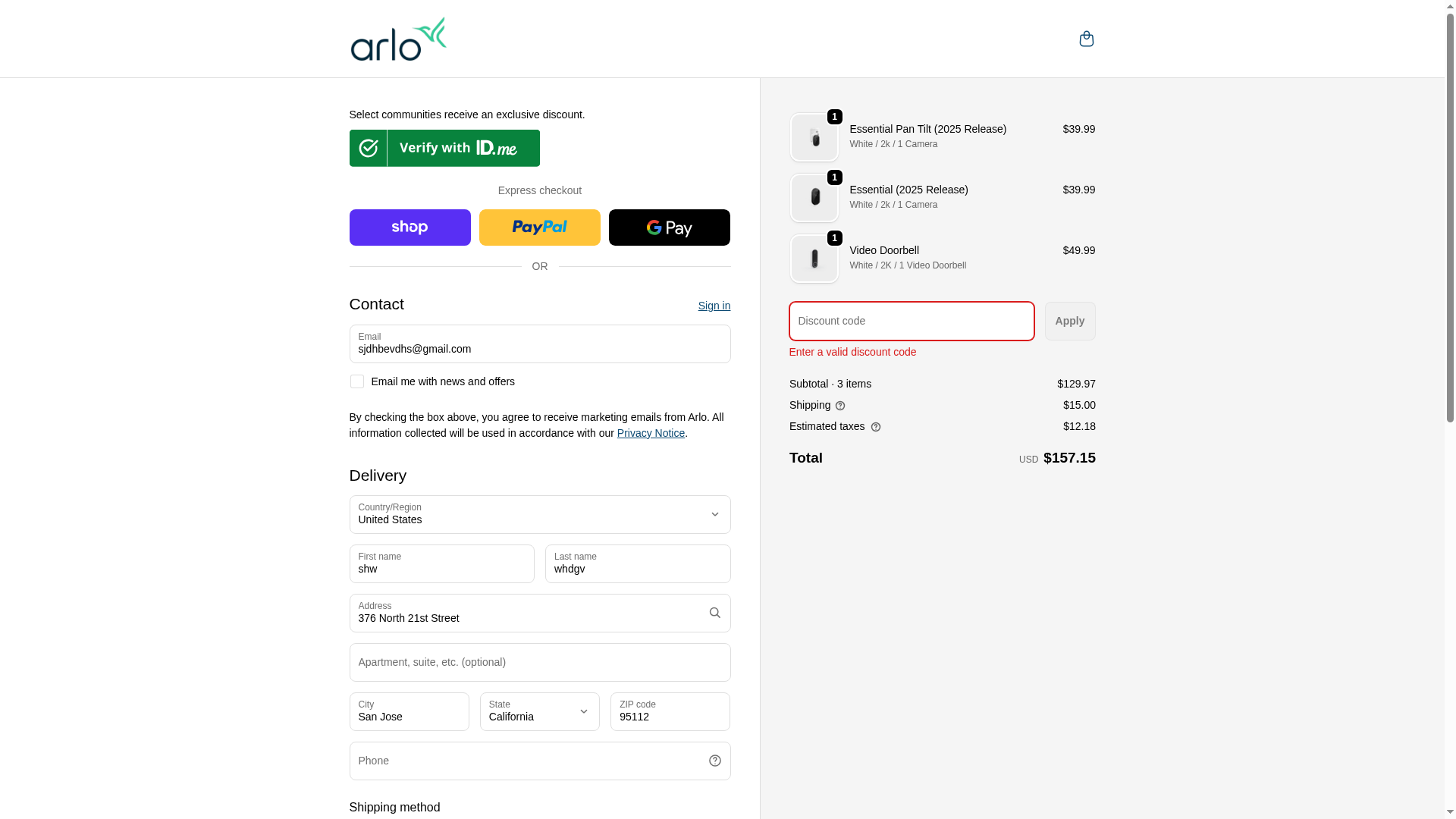Show shipping info tooltip icon
The image size is (1456, 819).
[x=840, y=406]
